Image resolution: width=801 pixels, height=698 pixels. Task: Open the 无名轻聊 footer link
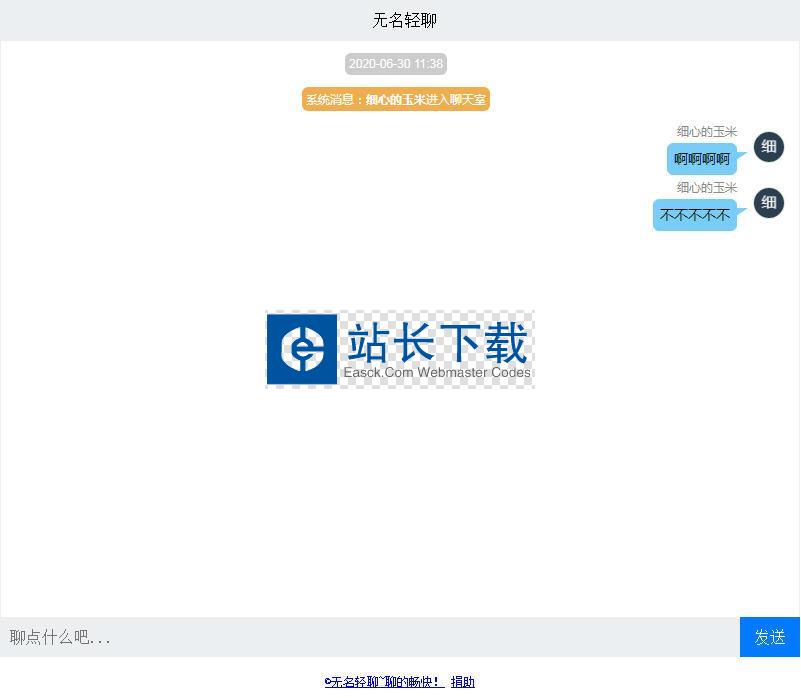[385, 682]
